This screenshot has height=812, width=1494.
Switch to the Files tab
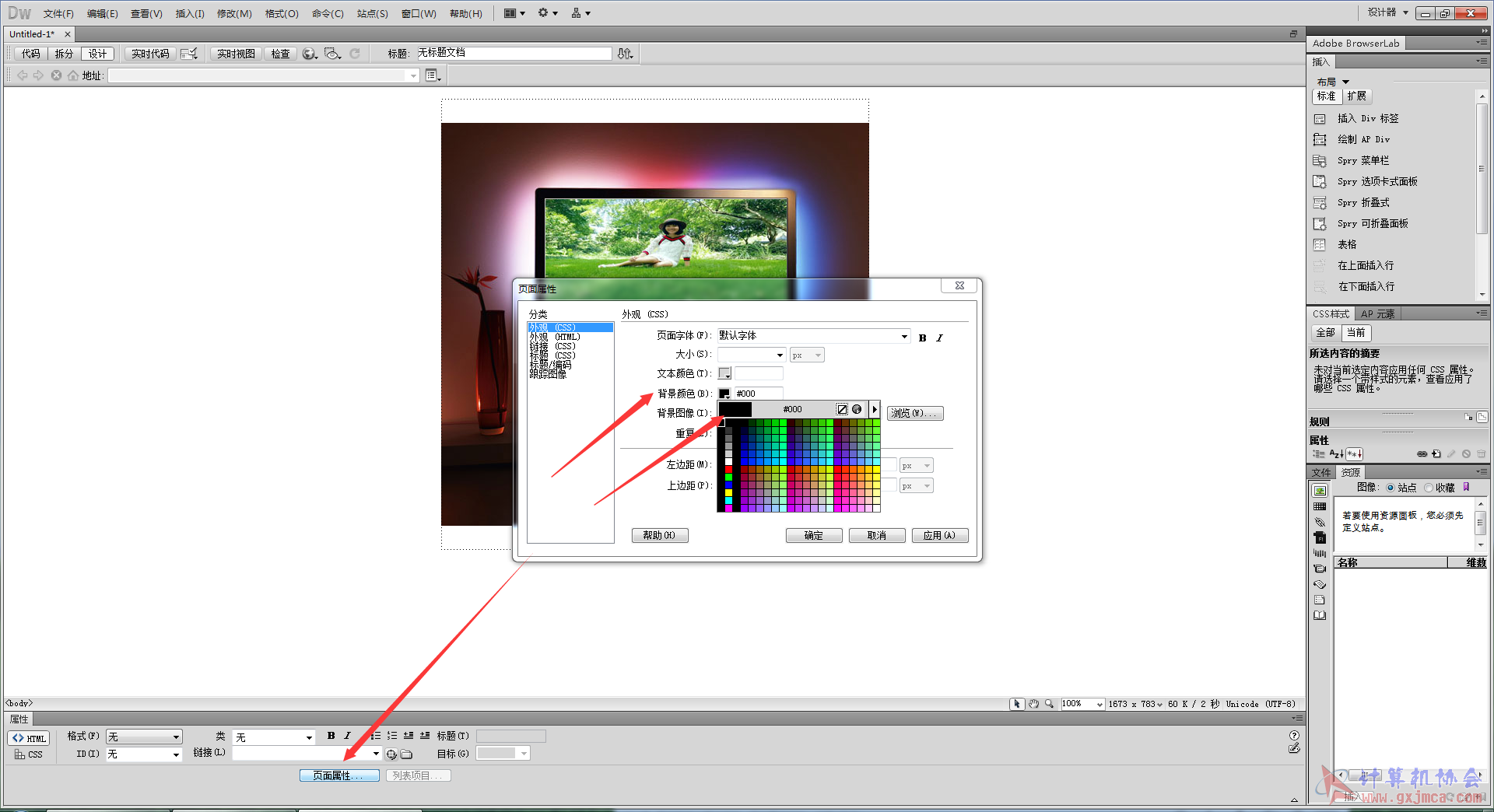[x=1321, y=472]
